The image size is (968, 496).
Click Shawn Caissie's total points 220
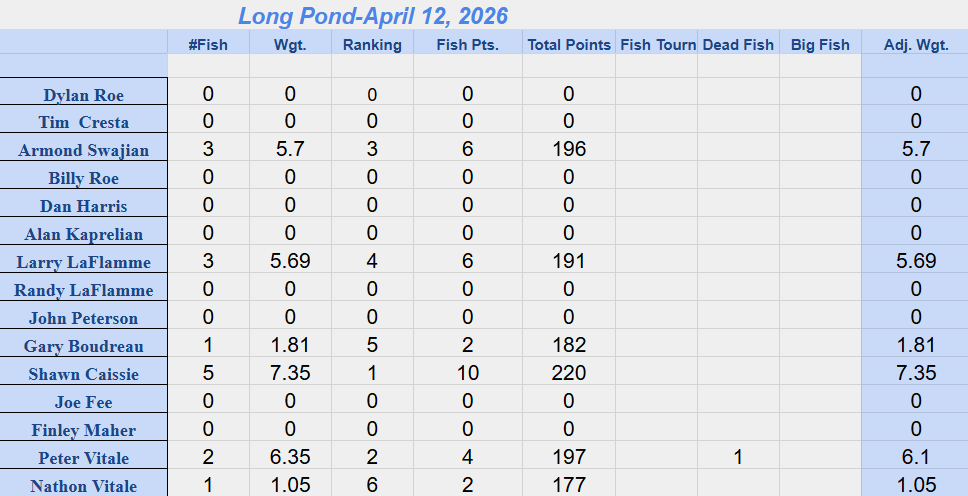(x=569, y=372)
